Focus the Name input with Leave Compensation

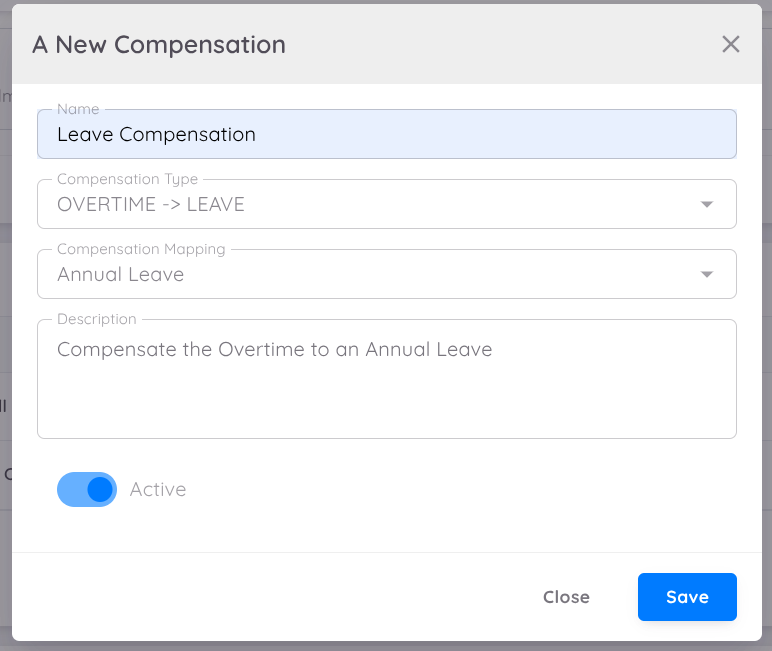(386, 135)
